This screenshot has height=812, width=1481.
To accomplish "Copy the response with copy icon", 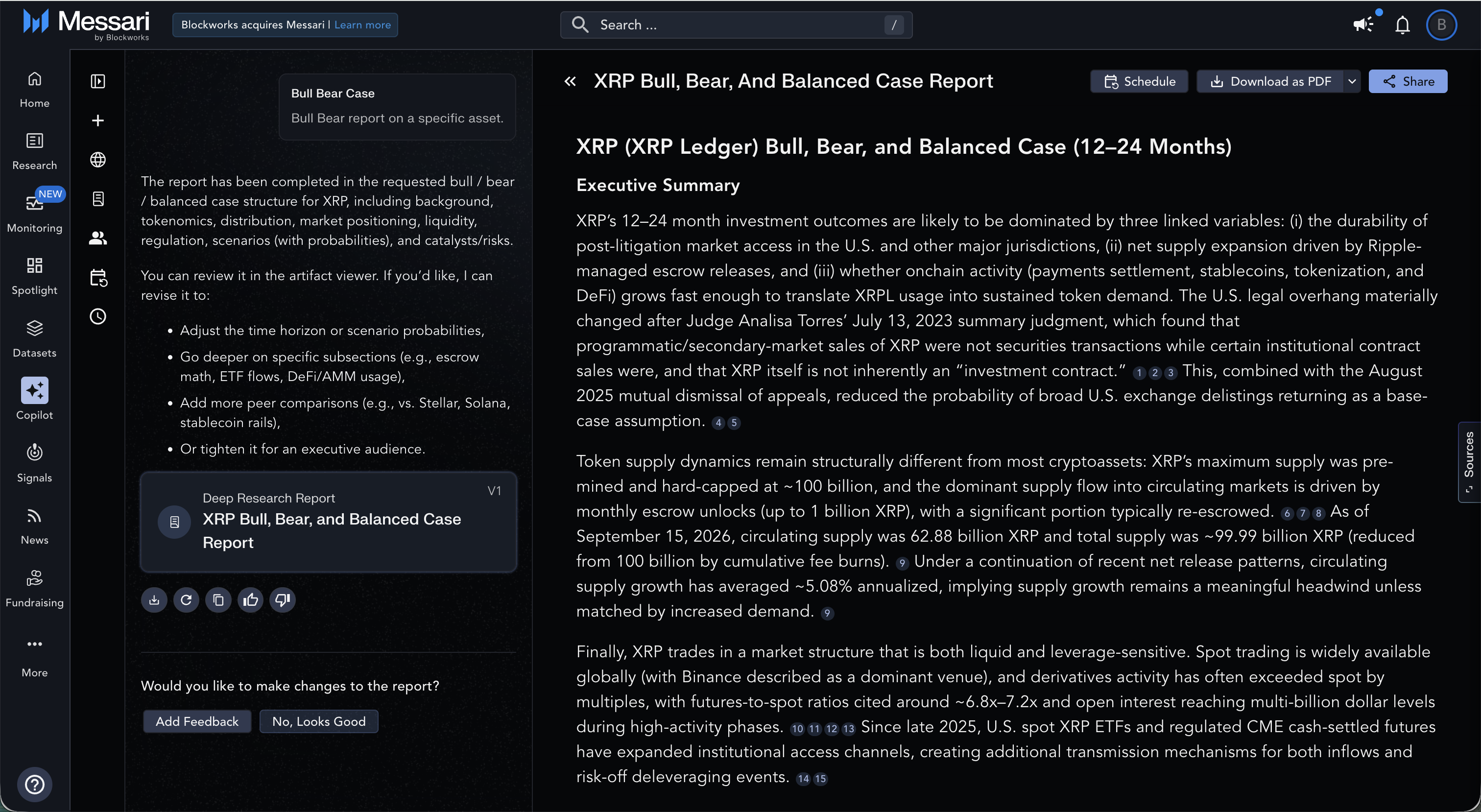I will (x=218, y=600).
